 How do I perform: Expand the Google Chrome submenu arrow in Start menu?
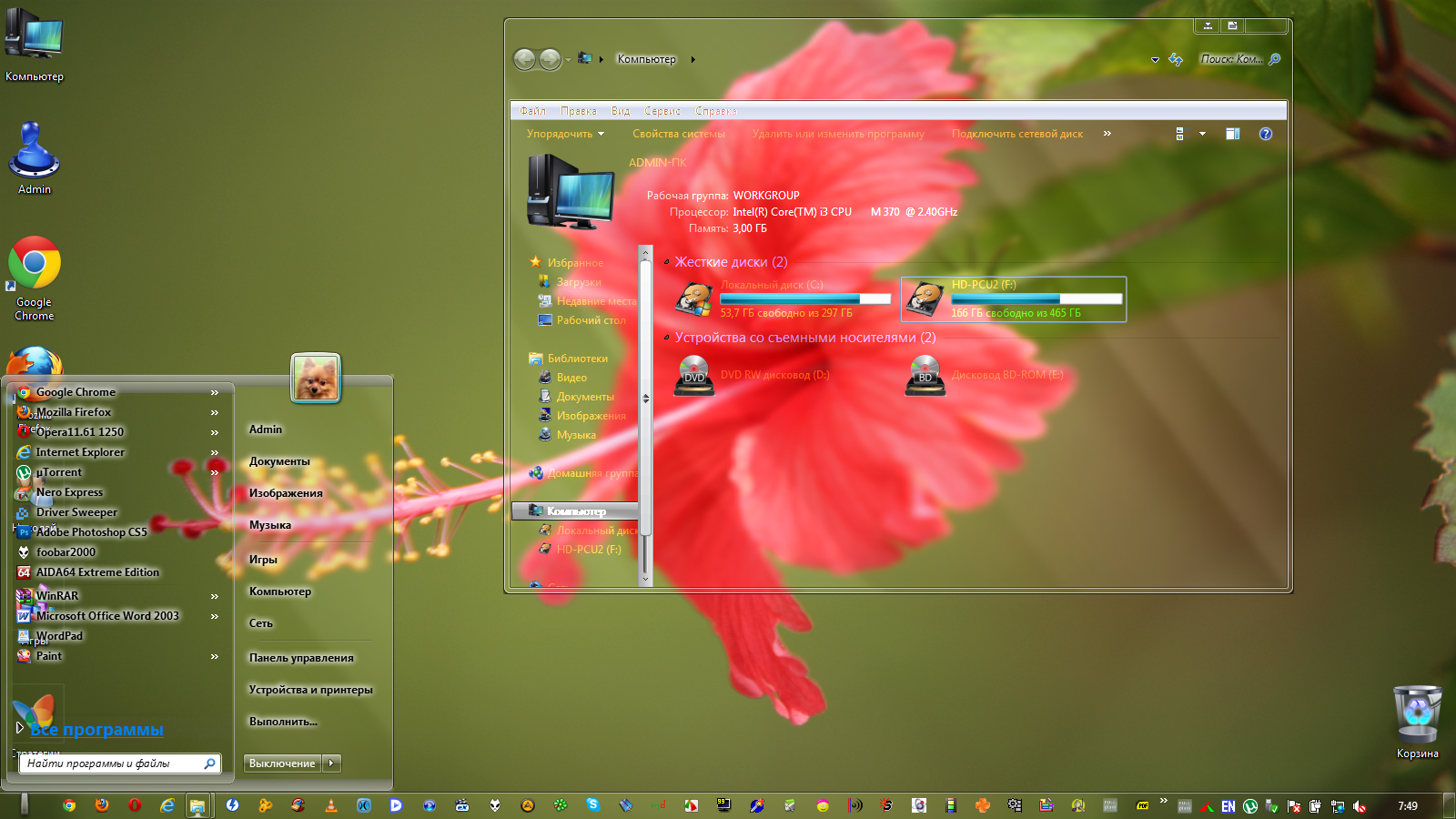click(x=215, y=392)
